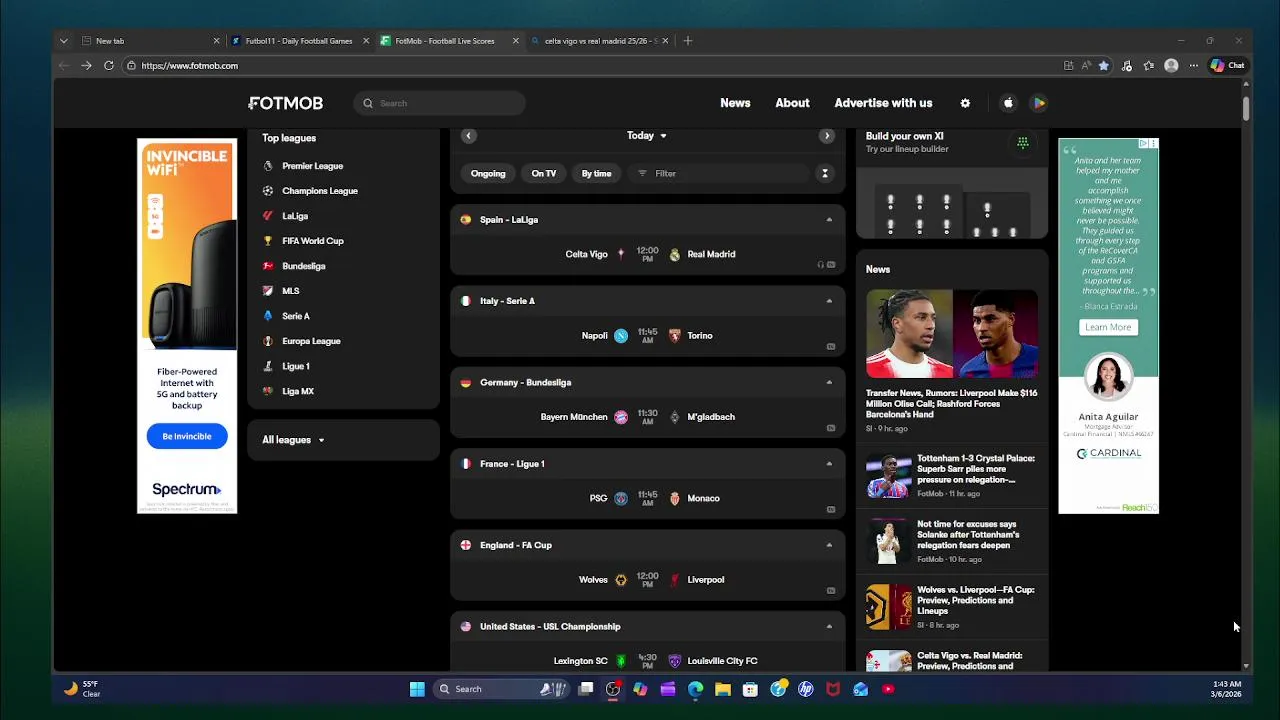1280x720 pixels.
Task: Click the Liverpool crest
Action: [675, 580]
